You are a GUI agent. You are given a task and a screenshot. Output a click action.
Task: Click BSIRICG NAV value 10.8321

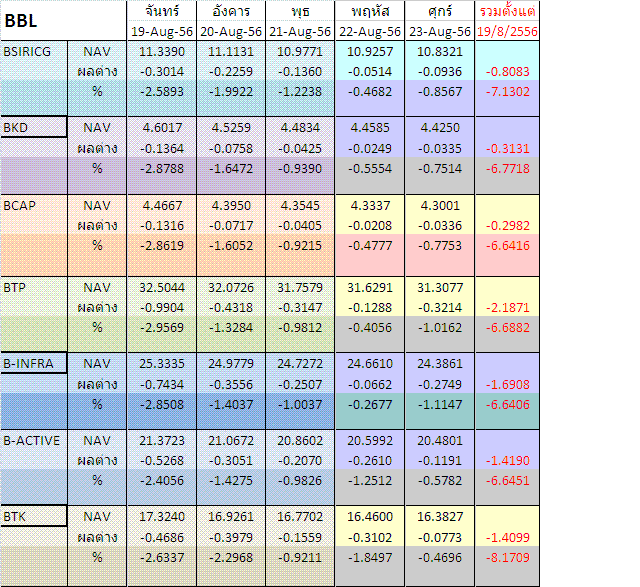tap(440, 51)
